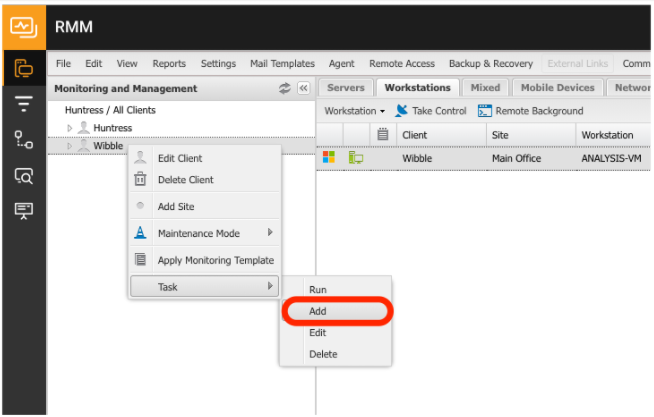This screenshot has height=417, width=654.
Task: Click the cone icon beside Maintenance Mode
Action: (x=140, y=232)
